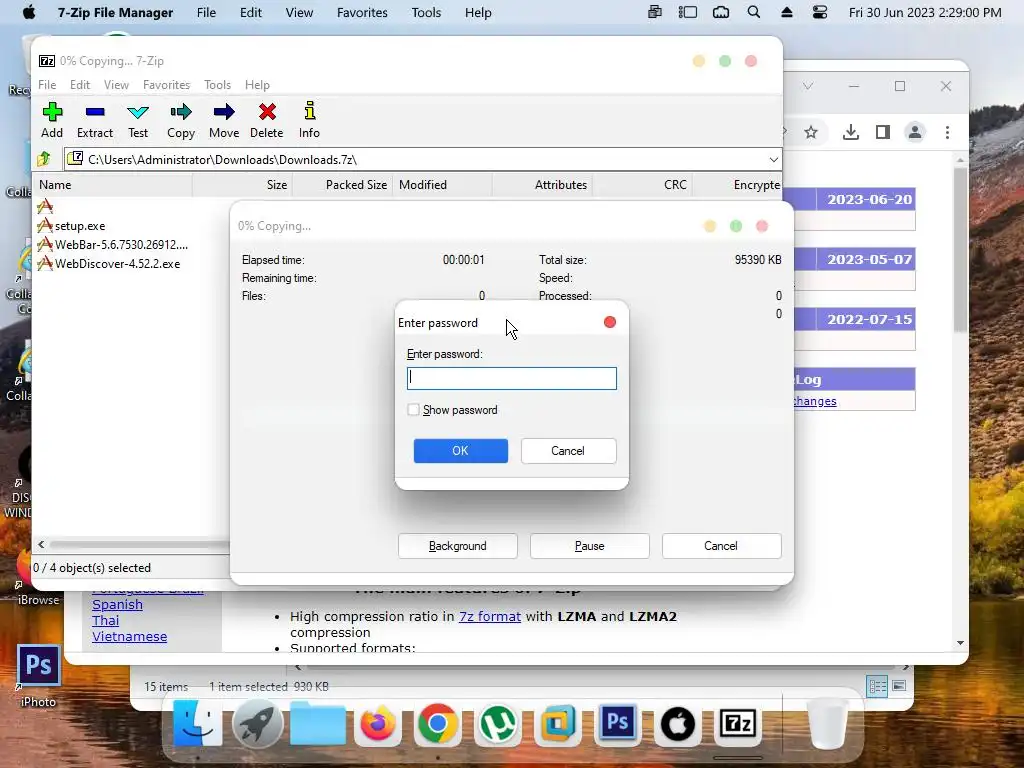Toggle the browser side panel icon
Screen dimensions: 1024x768
click(x=883, y=133)
